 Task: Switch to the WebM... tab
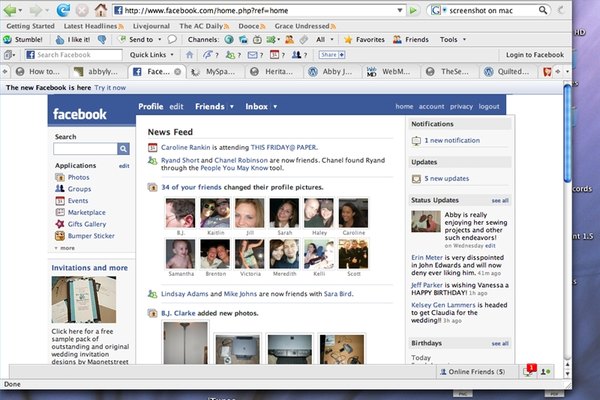[392, 72]
